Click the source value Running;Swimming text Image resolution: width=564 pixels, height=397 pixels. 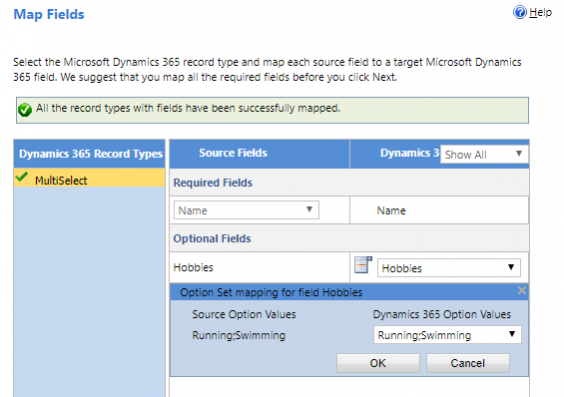tap(238, 335)
